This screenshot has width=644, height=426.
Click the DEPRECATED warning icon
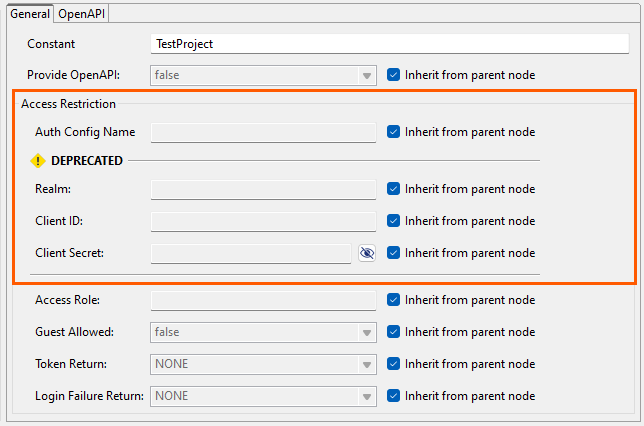[x=38, y=160]
